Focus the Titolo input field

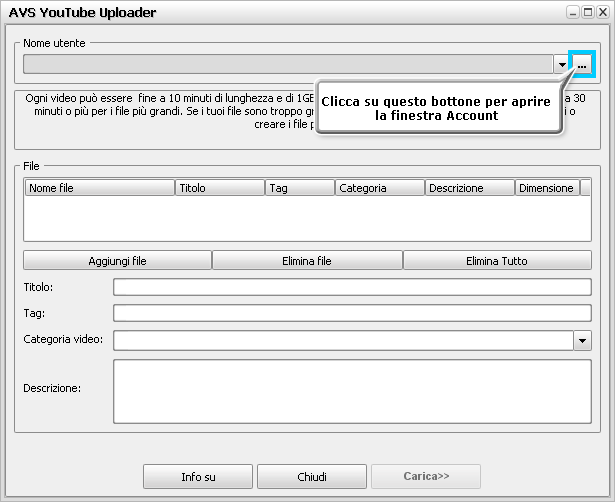click(x=352, y=287)
